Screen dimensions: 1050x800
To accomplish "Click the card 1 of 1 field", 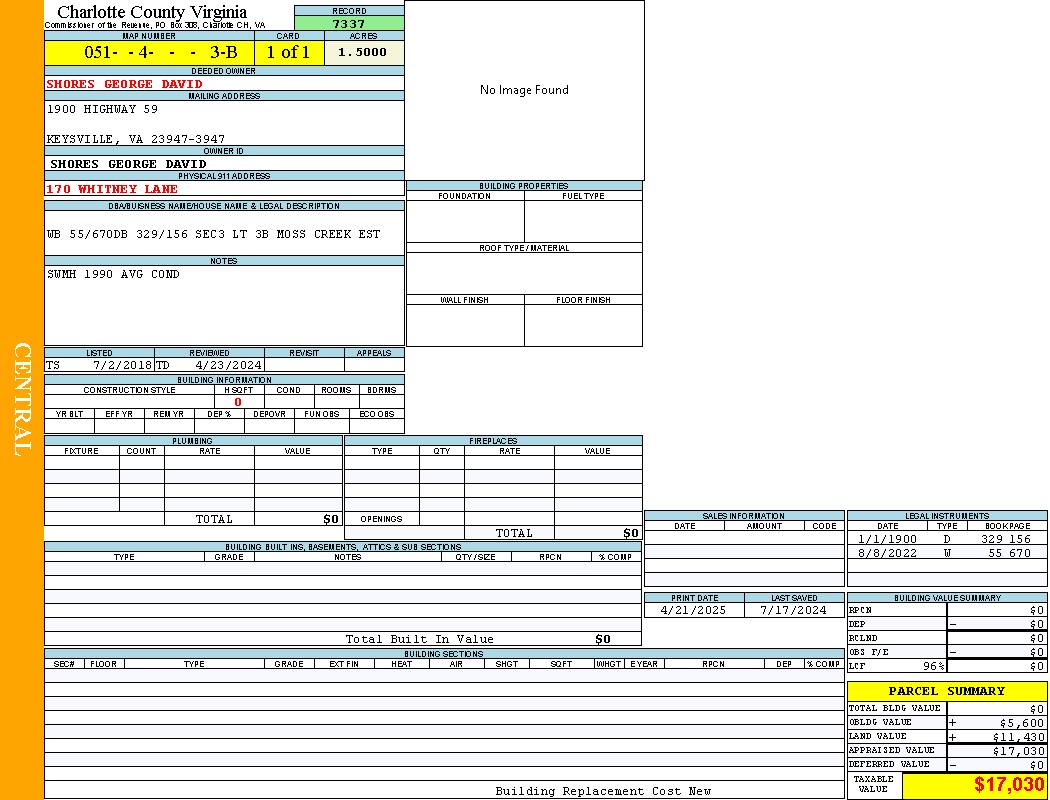I will tap(288, 53).
